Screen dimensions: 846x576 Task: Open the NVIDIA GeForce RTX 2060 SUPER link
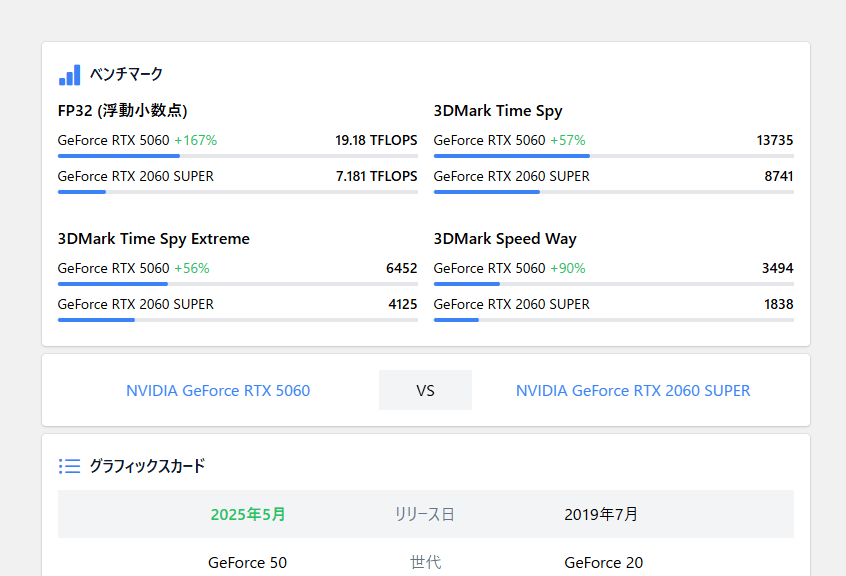[633, 390]
